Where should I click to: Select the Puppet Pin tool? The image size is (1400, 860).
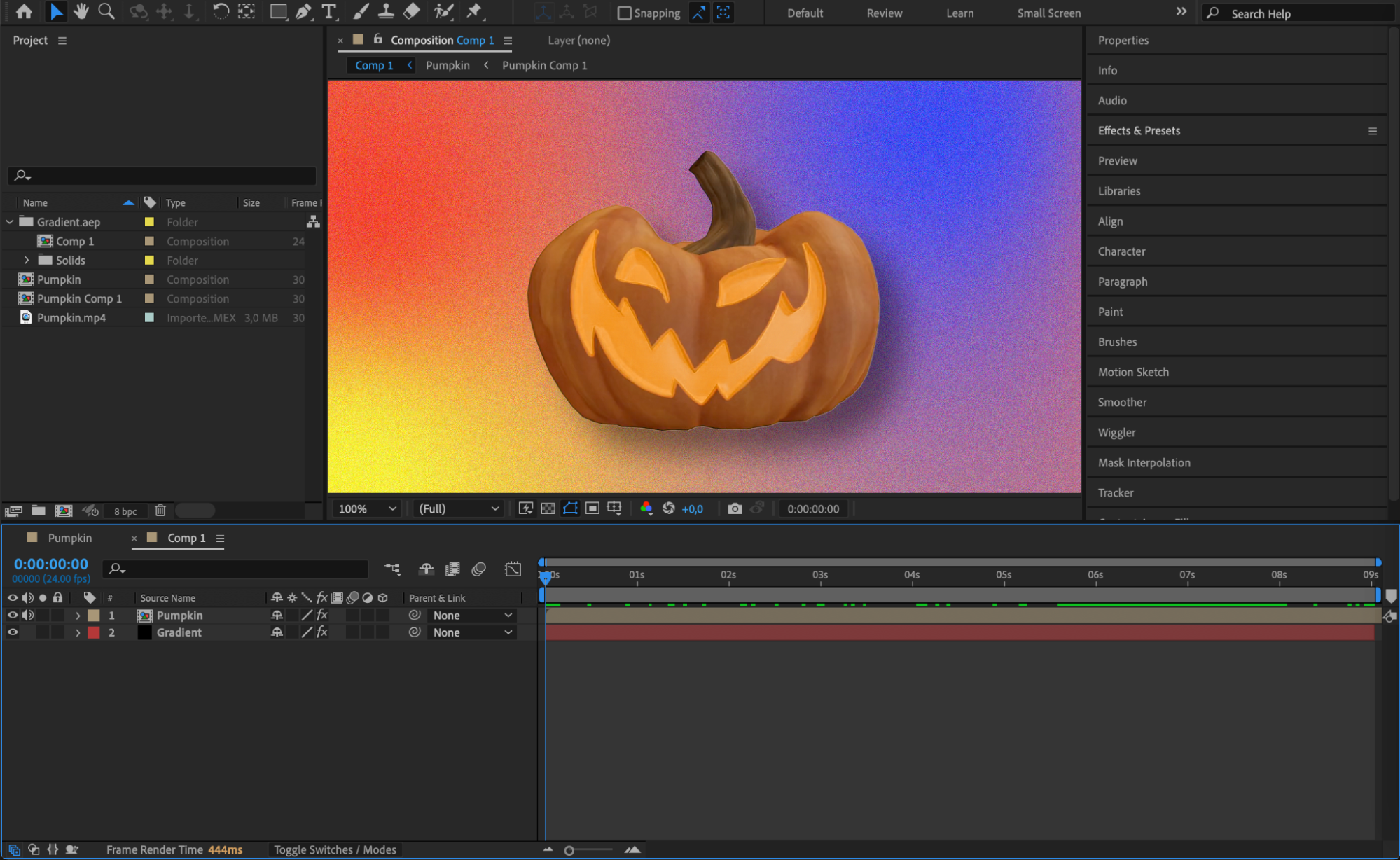(474, 12)
